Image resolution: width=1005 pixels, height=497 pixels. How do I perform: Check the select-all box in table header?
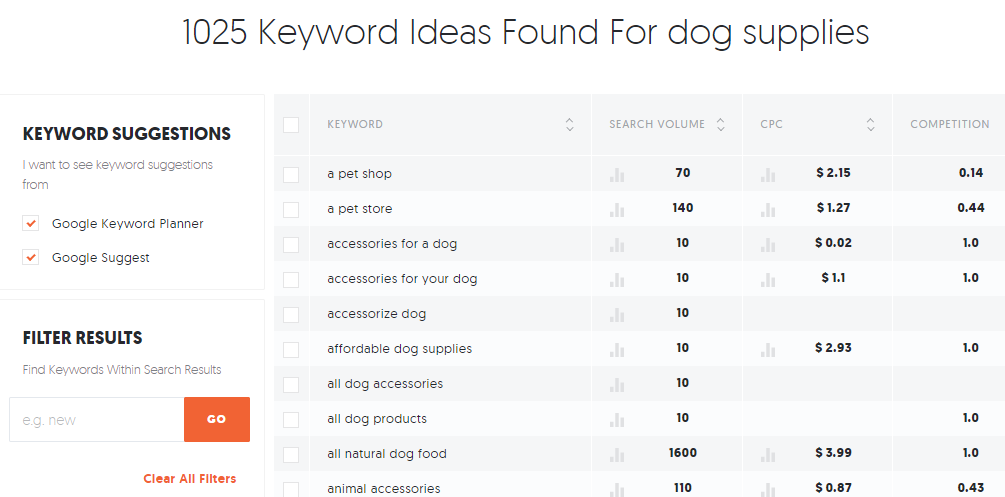pyautogui.click(x=291, y=124)
